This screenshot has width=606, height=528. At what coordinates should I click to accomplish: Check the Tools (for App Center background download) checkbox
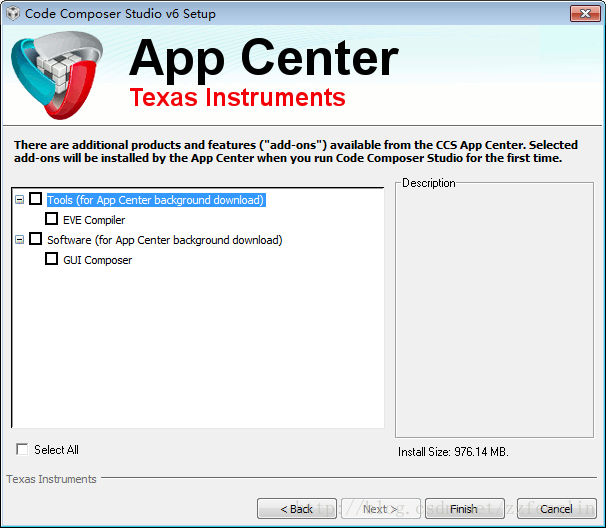pyautogui.click(x=36, y=199)
